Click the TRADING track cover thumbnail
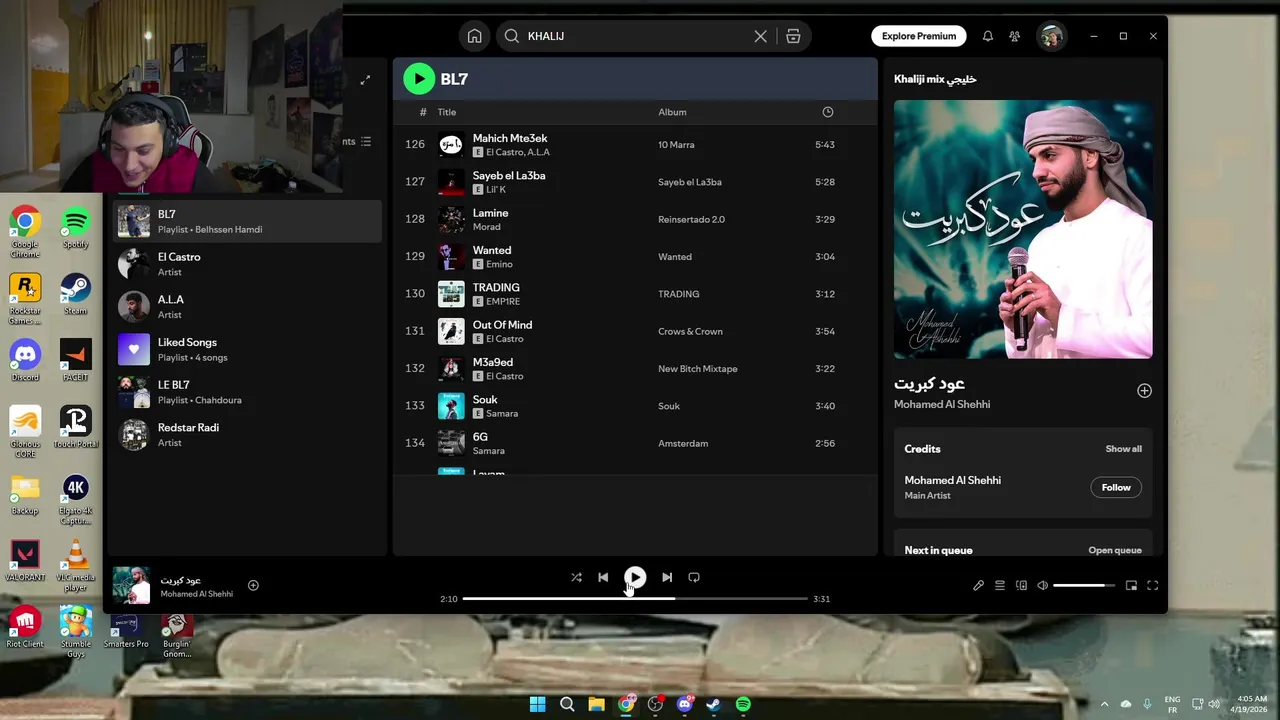Viewport: 1280px width, 720px height. pyautogui.click(x=451, y=294)
